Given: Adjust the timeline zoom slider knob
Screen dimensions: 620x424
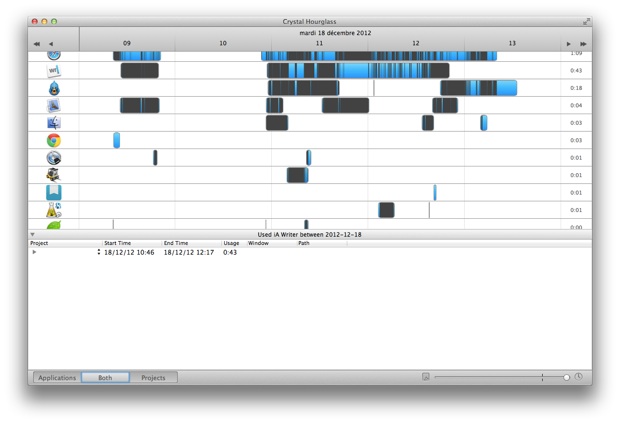Looking at the screenshot, I should click(x=566, y=377).
